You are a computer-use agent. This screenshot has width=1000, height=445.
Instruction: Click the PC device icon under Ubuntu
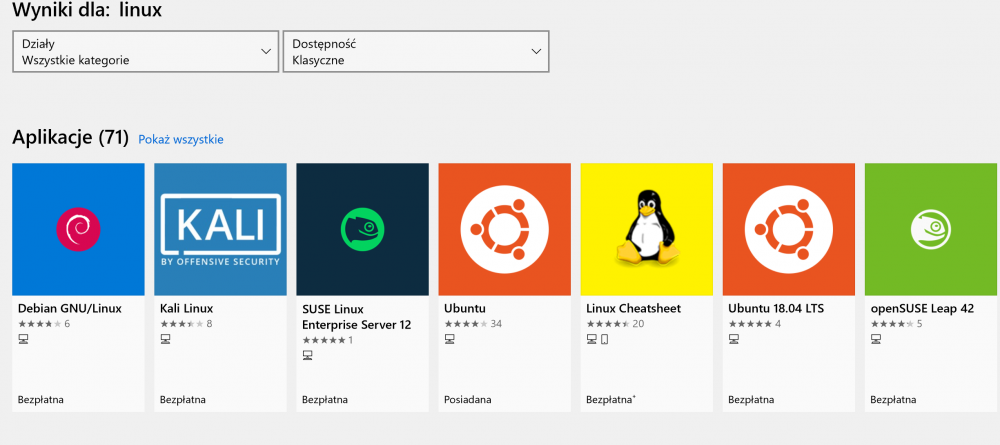coord(449,339)
